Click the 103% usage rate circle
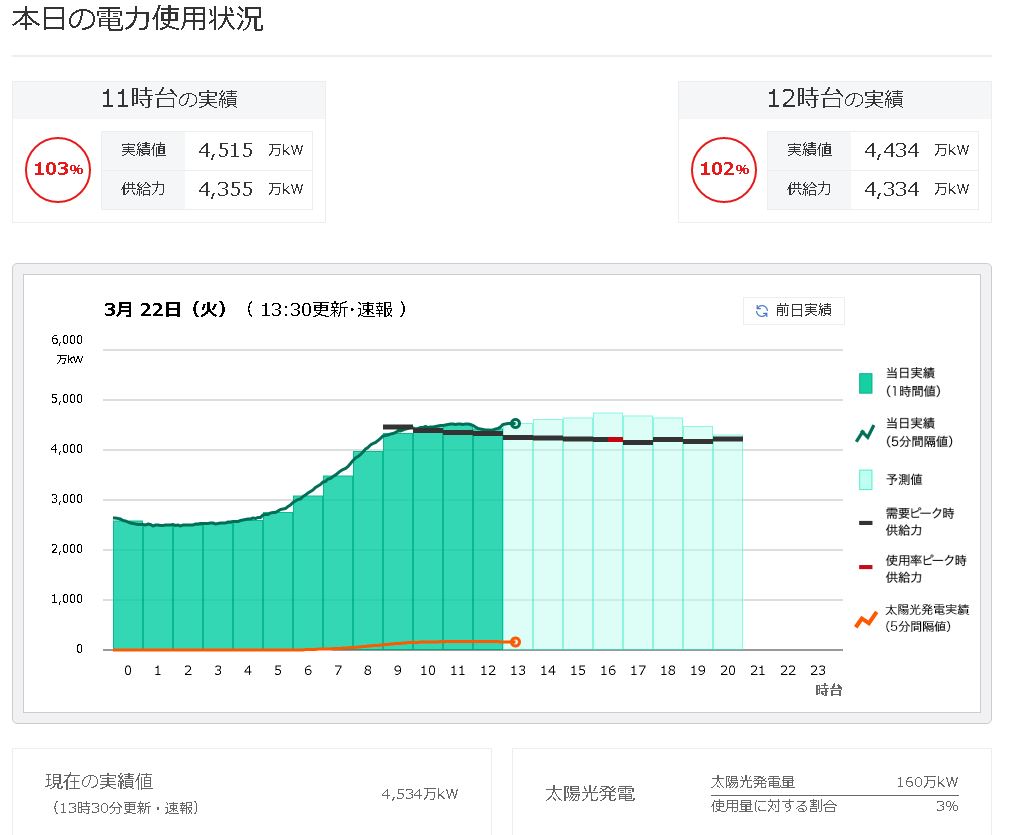This screenshot has width=1010, height=835. tap(58, 169)
